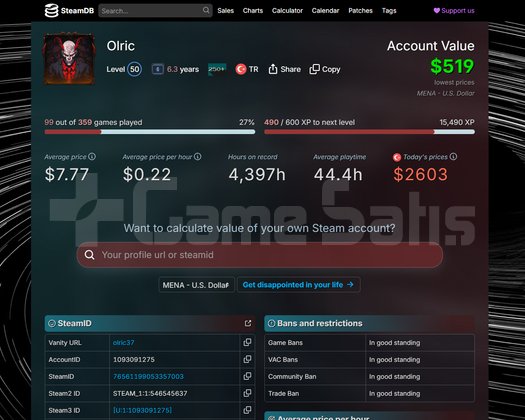Click the Average price info icon

[x=92, y=156]
